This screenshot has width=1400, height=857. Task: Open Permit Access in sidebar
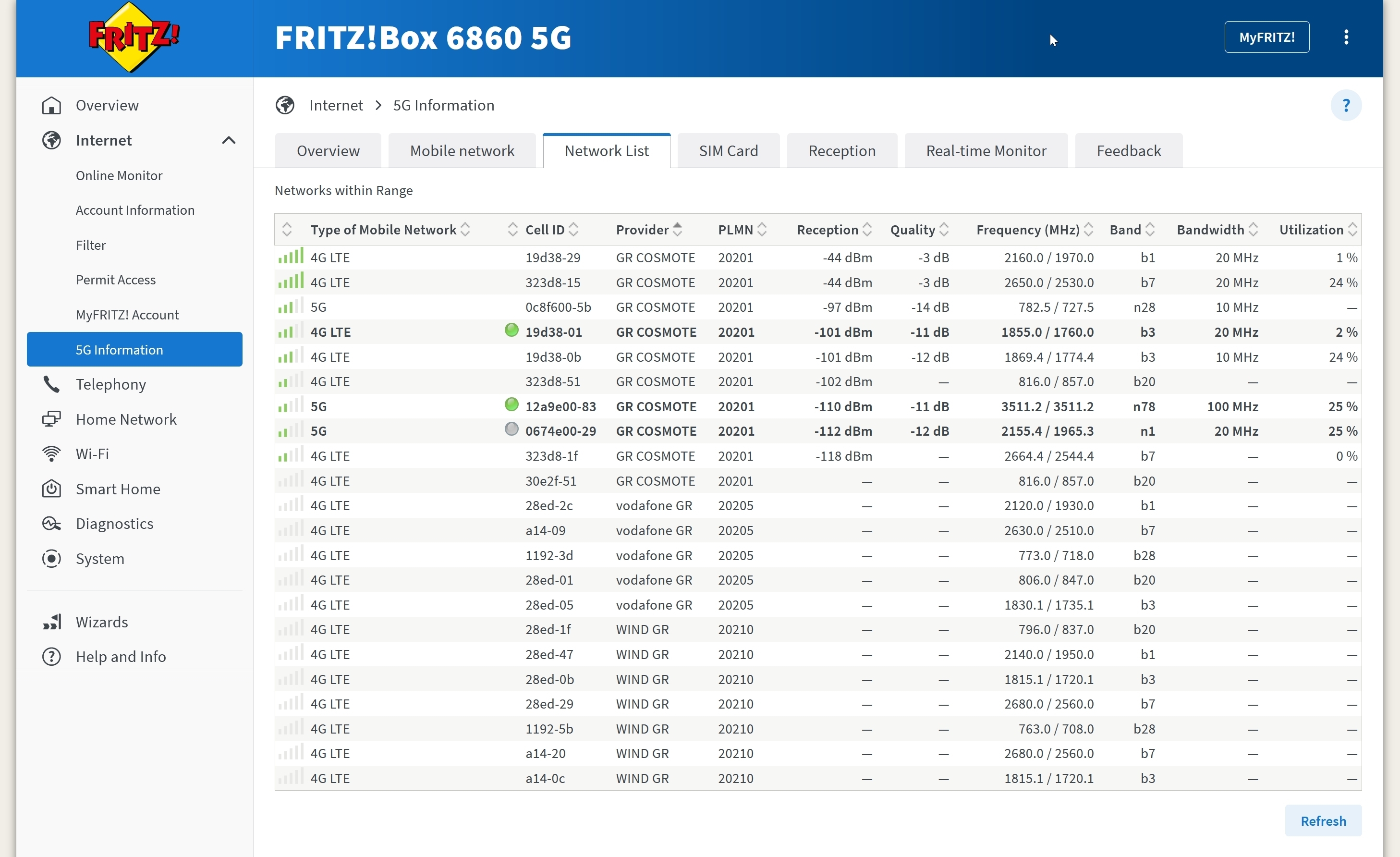point(115,280)
